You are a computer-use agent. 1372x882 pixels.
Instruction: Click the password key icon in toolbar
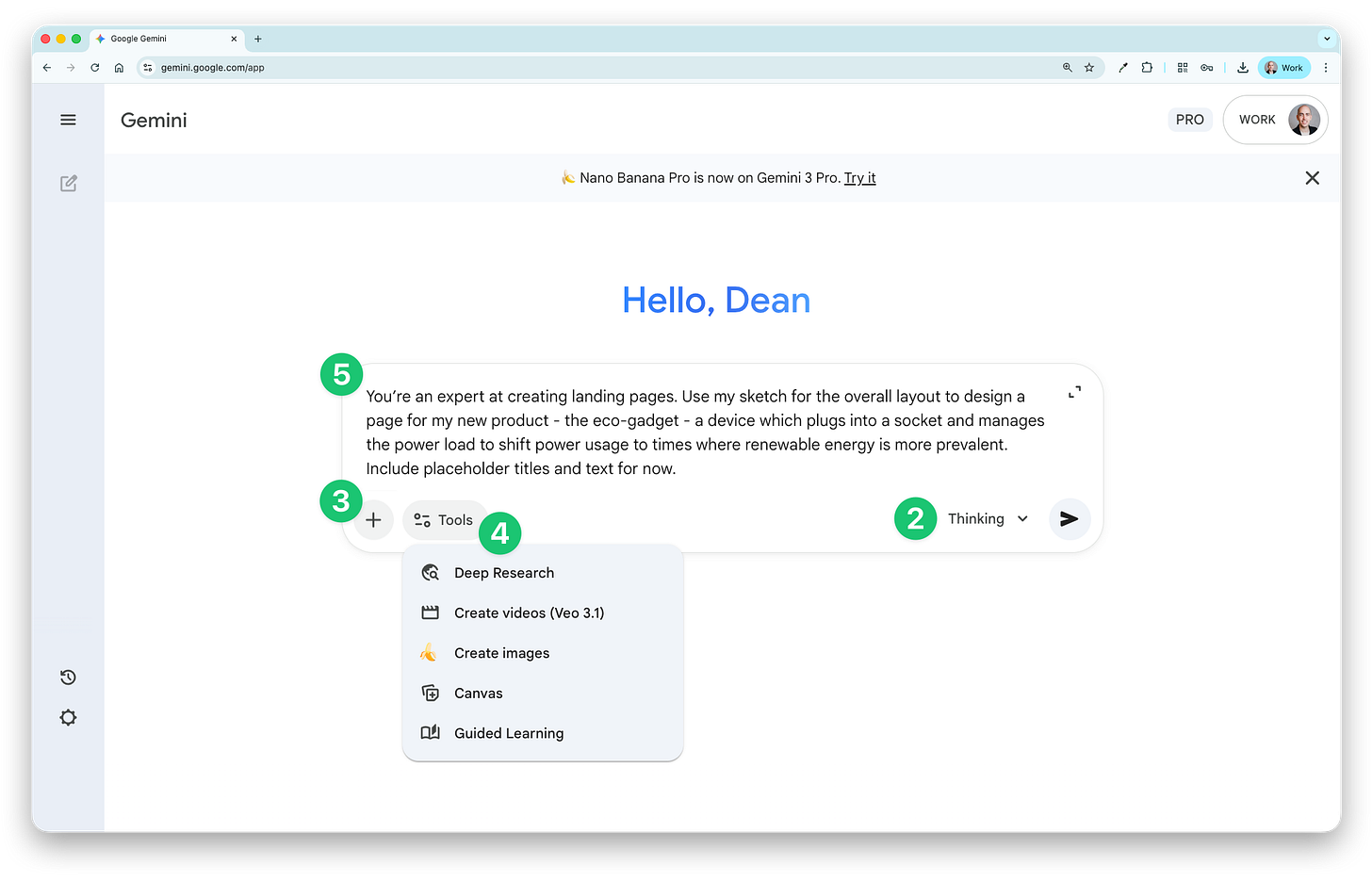[1206, 68]
